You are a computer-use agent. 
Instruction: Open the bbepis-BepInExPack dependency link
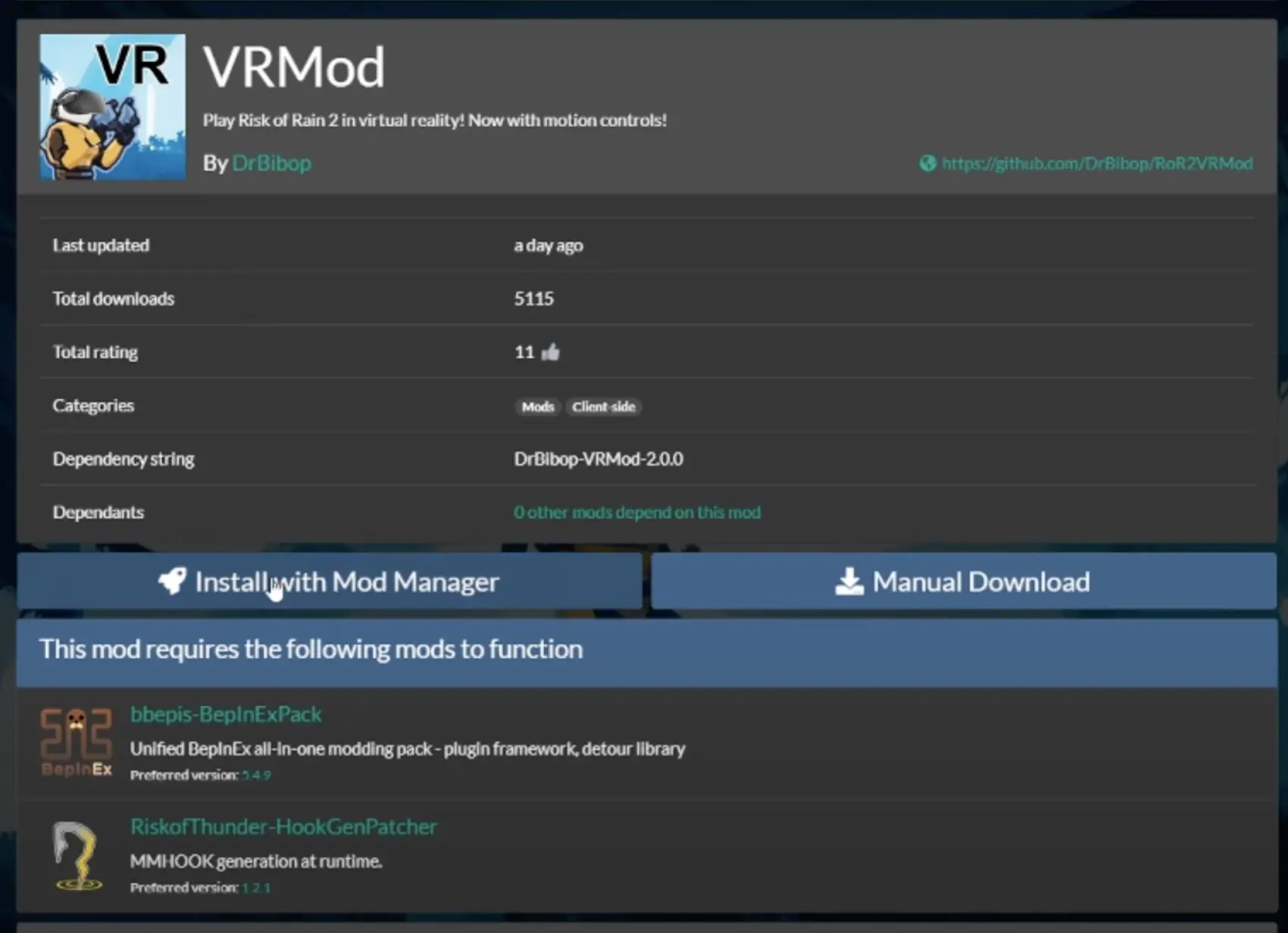[x=226, y=714]
